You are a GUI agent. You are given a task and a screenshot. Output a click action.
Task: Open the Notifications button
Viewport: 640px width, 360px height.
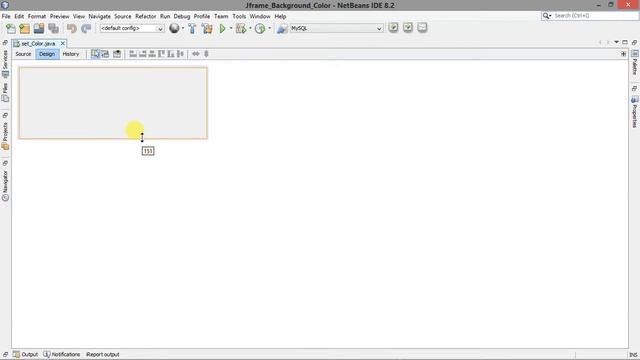(62, 354)
